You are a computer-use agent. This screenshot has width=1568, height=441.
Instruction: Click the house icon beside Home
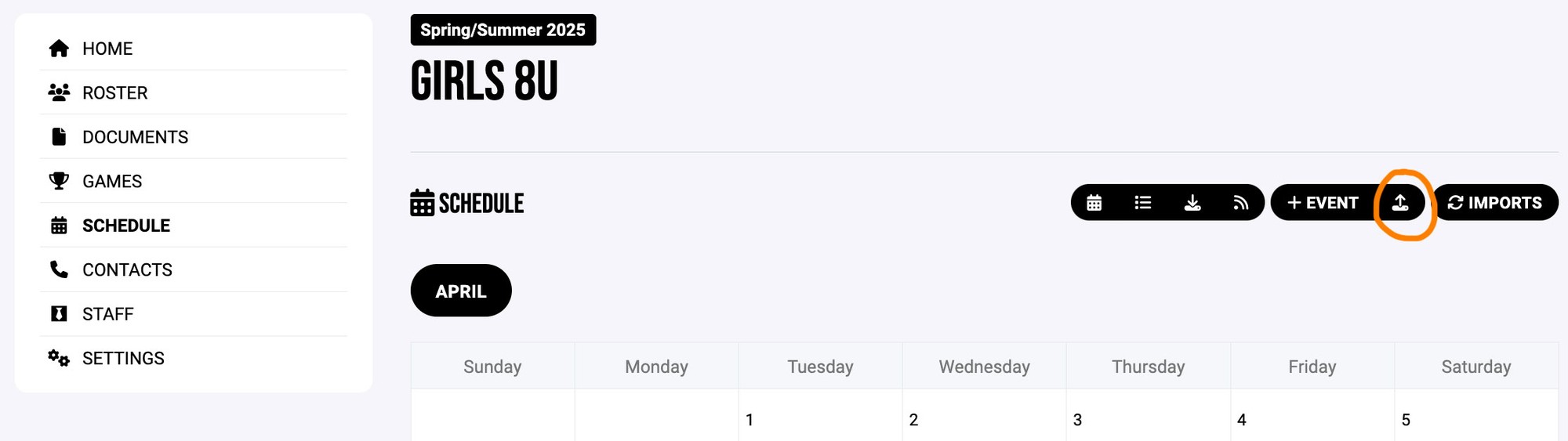click(59, 49)
